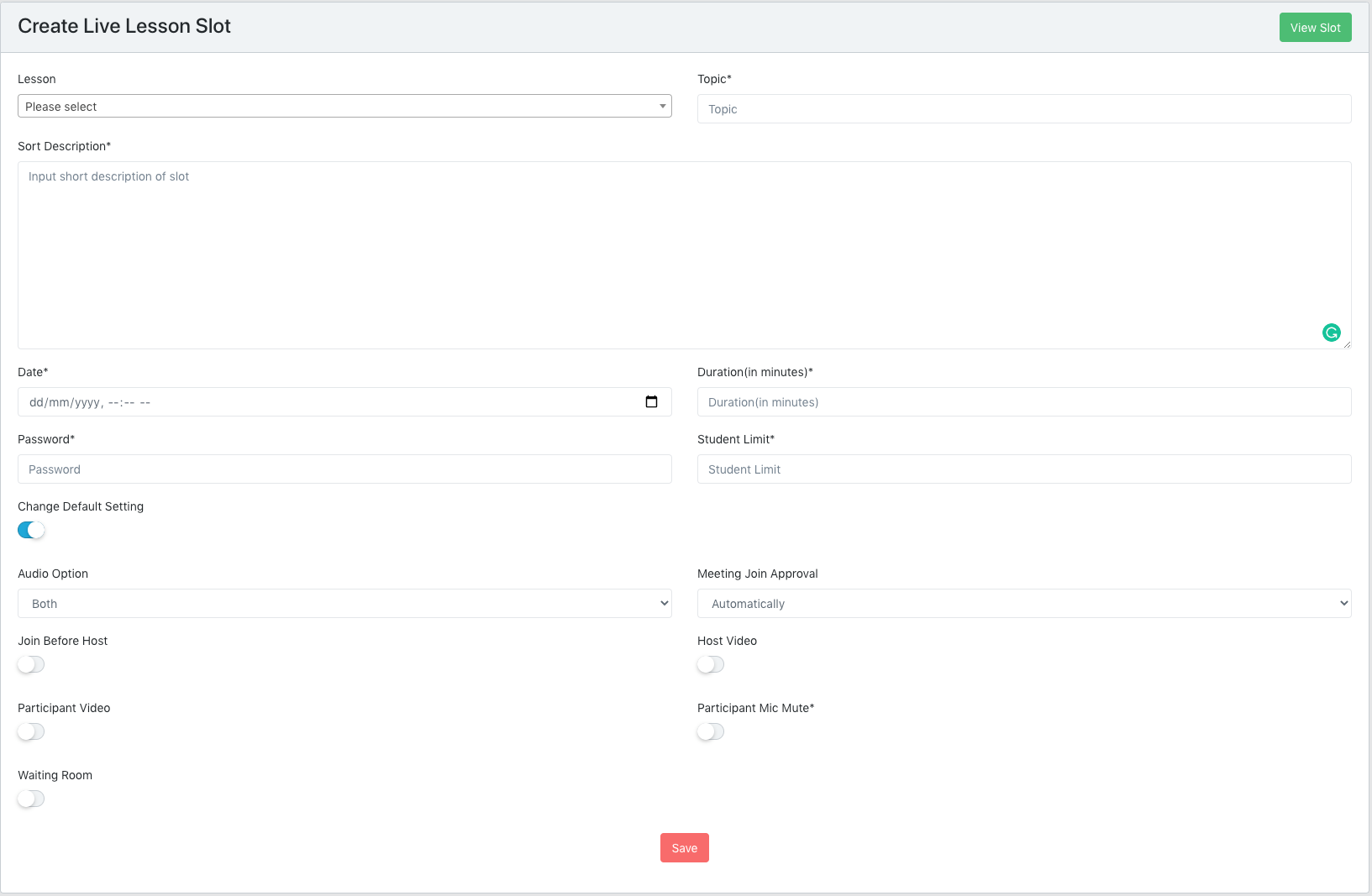Viewport: 1372px width, 896px height.
Task: Open the calendar picker icon in Date field
Action: 651,402
